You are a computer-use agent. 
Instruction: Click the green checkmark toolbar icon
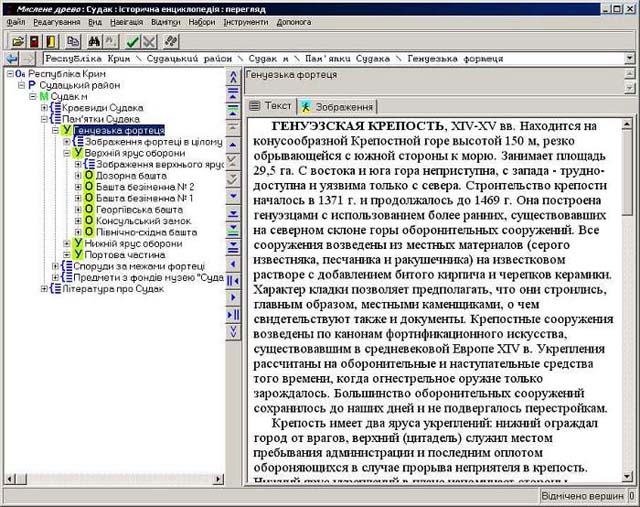point(132,41)
